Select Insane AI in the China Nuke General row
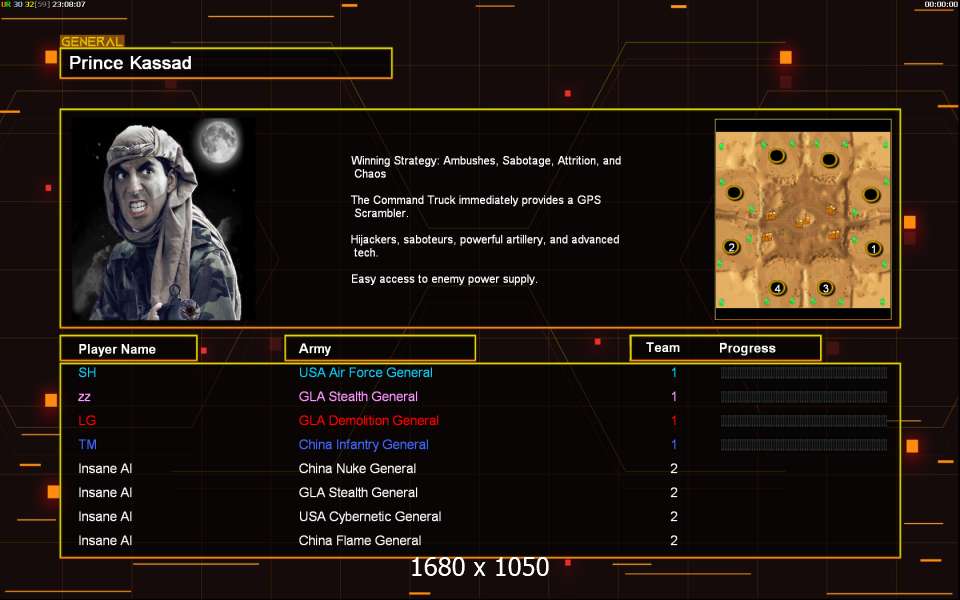 (105, 468)
